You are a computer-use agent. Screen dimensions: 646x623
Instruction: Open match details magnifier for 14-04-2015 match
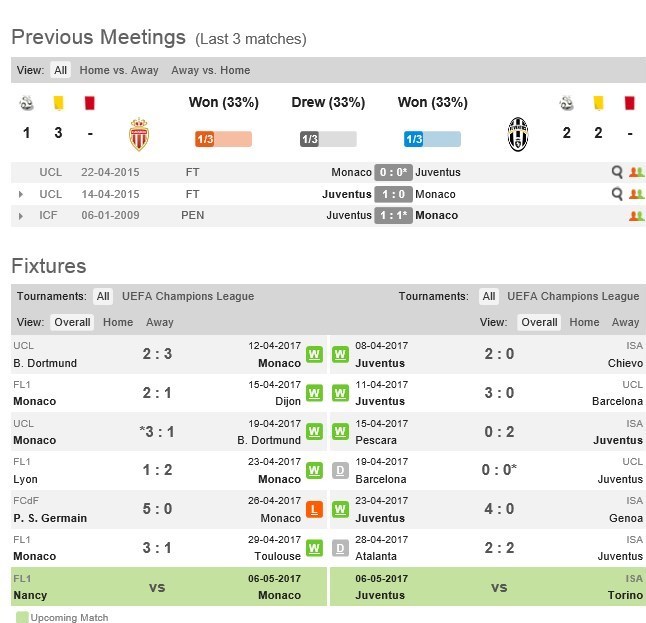[x=617, y=194]
